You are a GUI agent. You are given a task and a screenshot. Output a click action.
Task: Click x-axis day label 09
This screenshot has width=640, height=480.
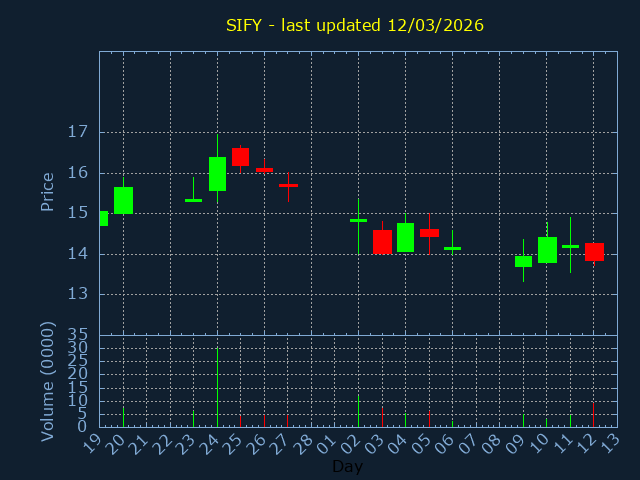(515, 444)
